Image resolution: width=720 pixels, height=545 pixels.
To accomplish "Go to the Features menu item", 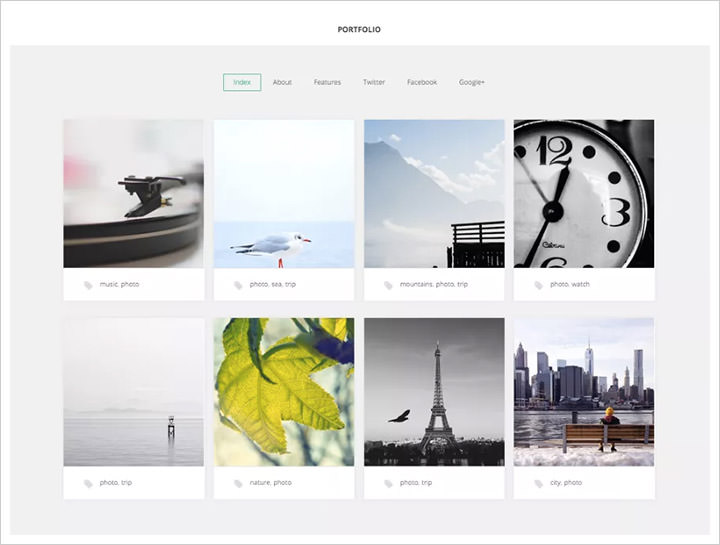I will [327, 82].
